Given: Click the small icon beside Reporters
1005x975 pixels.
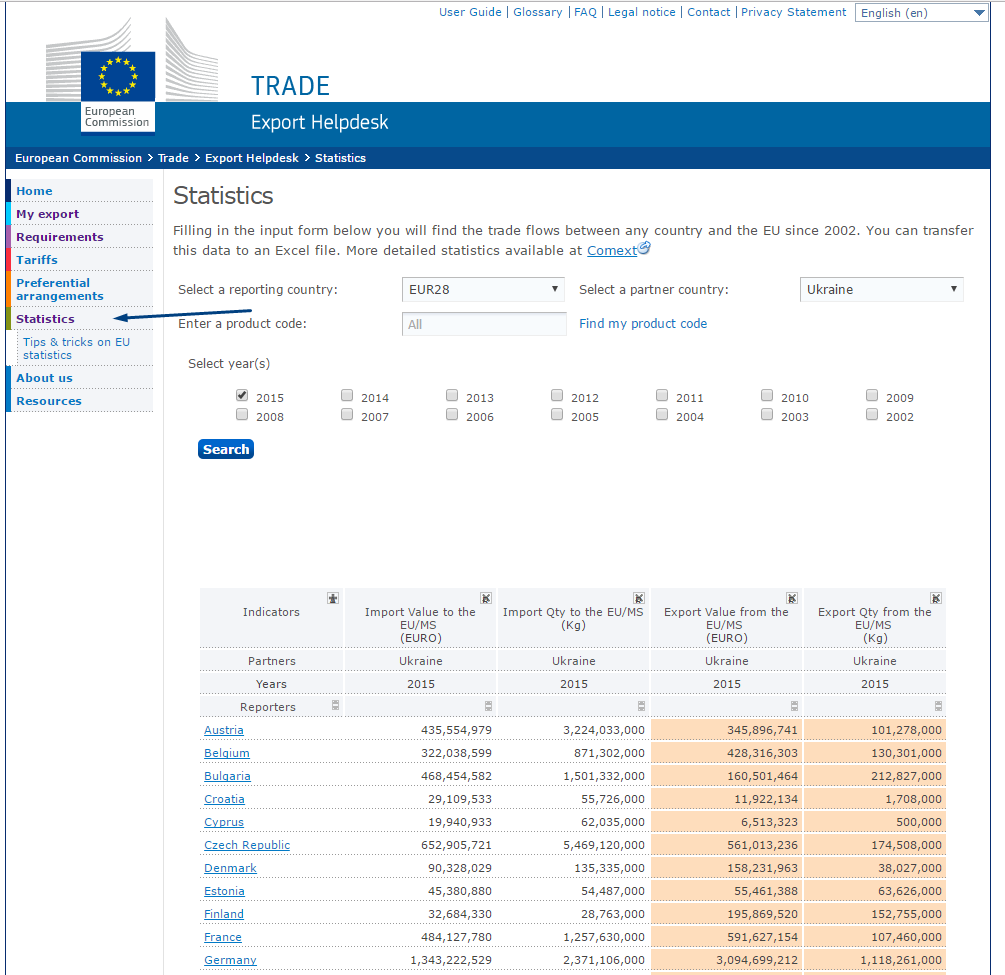Looking at the screenshot, I should (x=335, y=706).
